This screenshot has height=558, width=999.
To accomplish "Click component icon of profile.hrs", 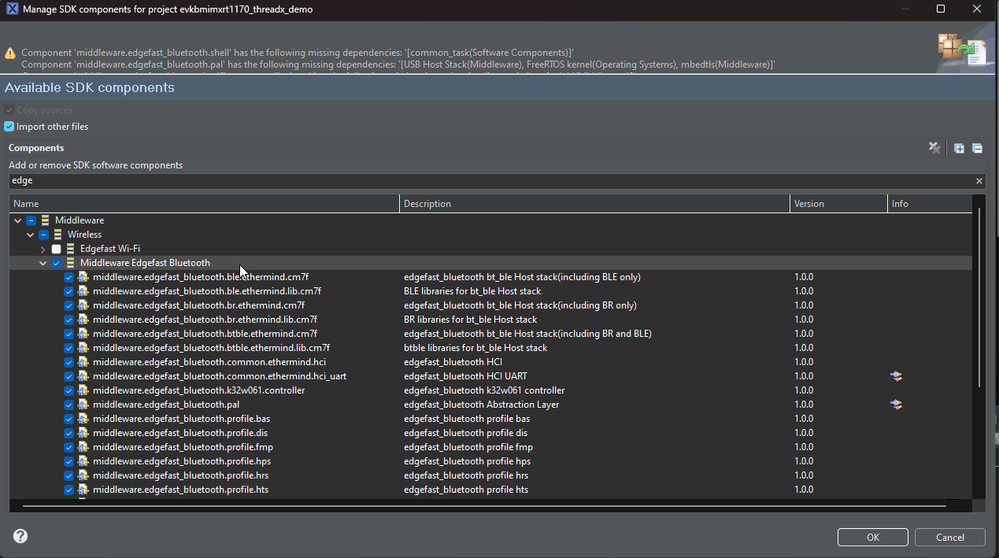I will 83,475.
